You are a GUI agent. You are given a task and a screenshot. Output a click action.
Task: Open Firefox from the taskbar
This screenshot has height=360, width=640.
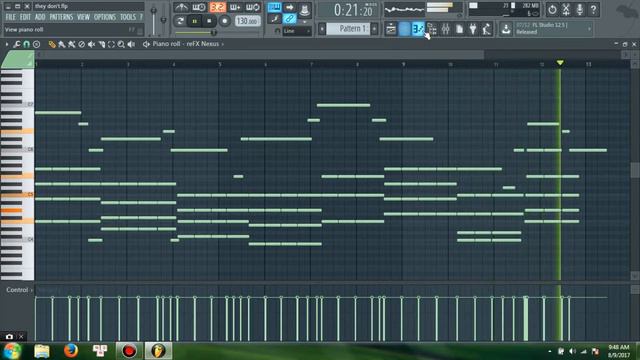coord(71,351)
